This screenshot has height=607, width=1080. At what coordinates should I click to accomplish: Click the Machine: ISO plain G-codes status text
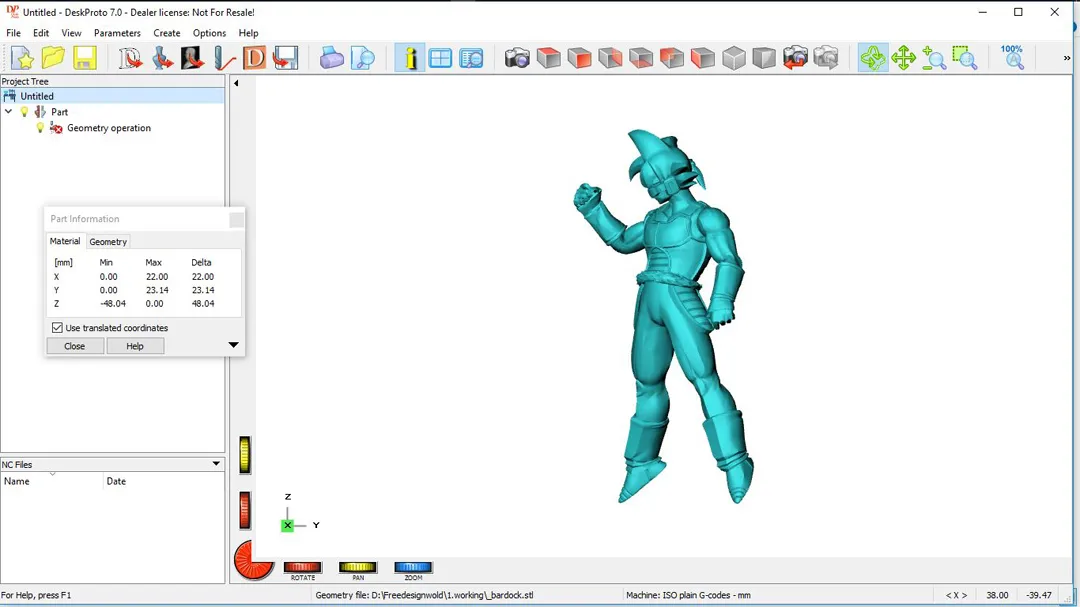coord(688,595)
